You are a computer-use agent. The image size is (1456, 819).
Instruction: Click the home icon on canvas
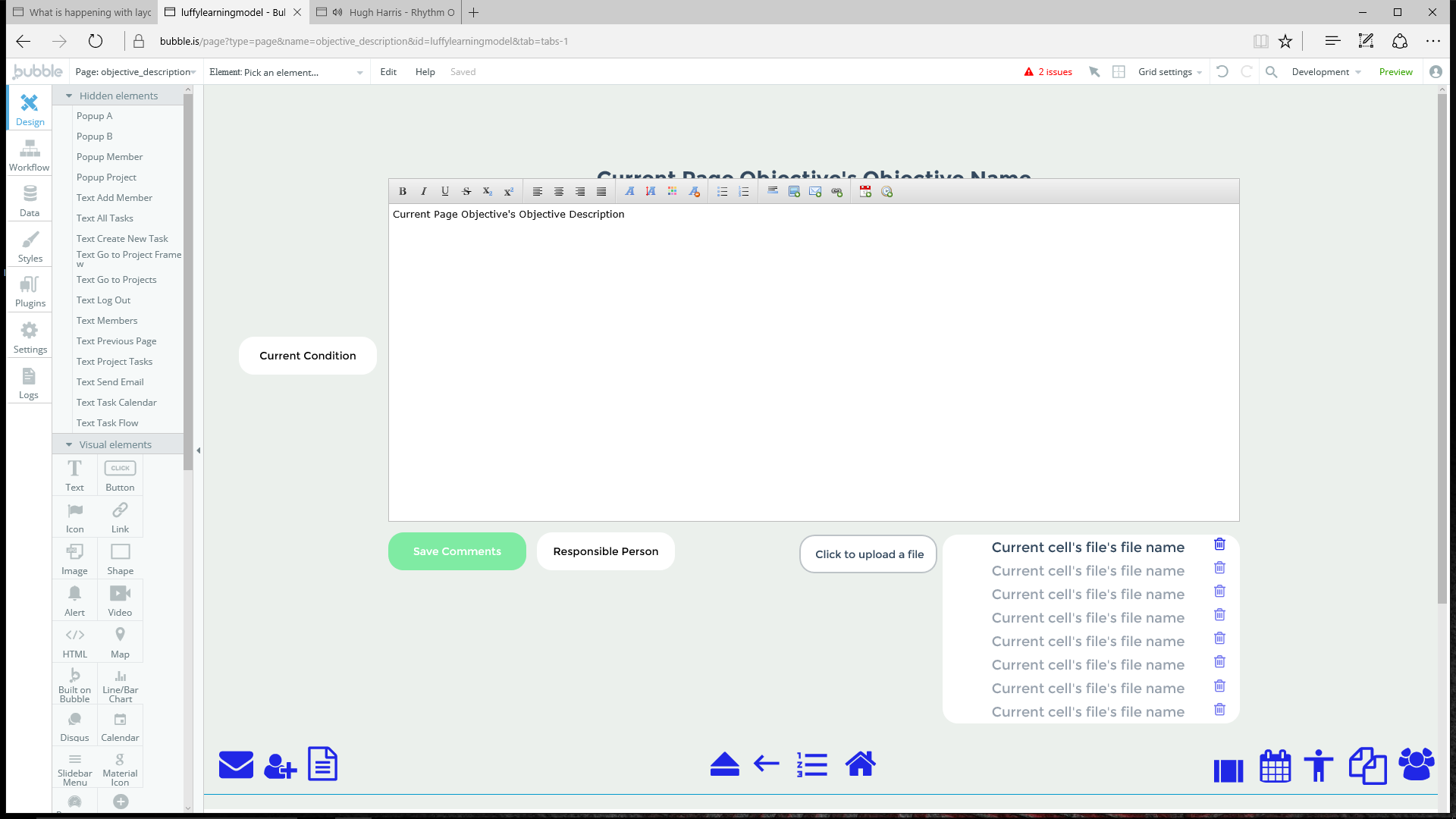[861, 764]
